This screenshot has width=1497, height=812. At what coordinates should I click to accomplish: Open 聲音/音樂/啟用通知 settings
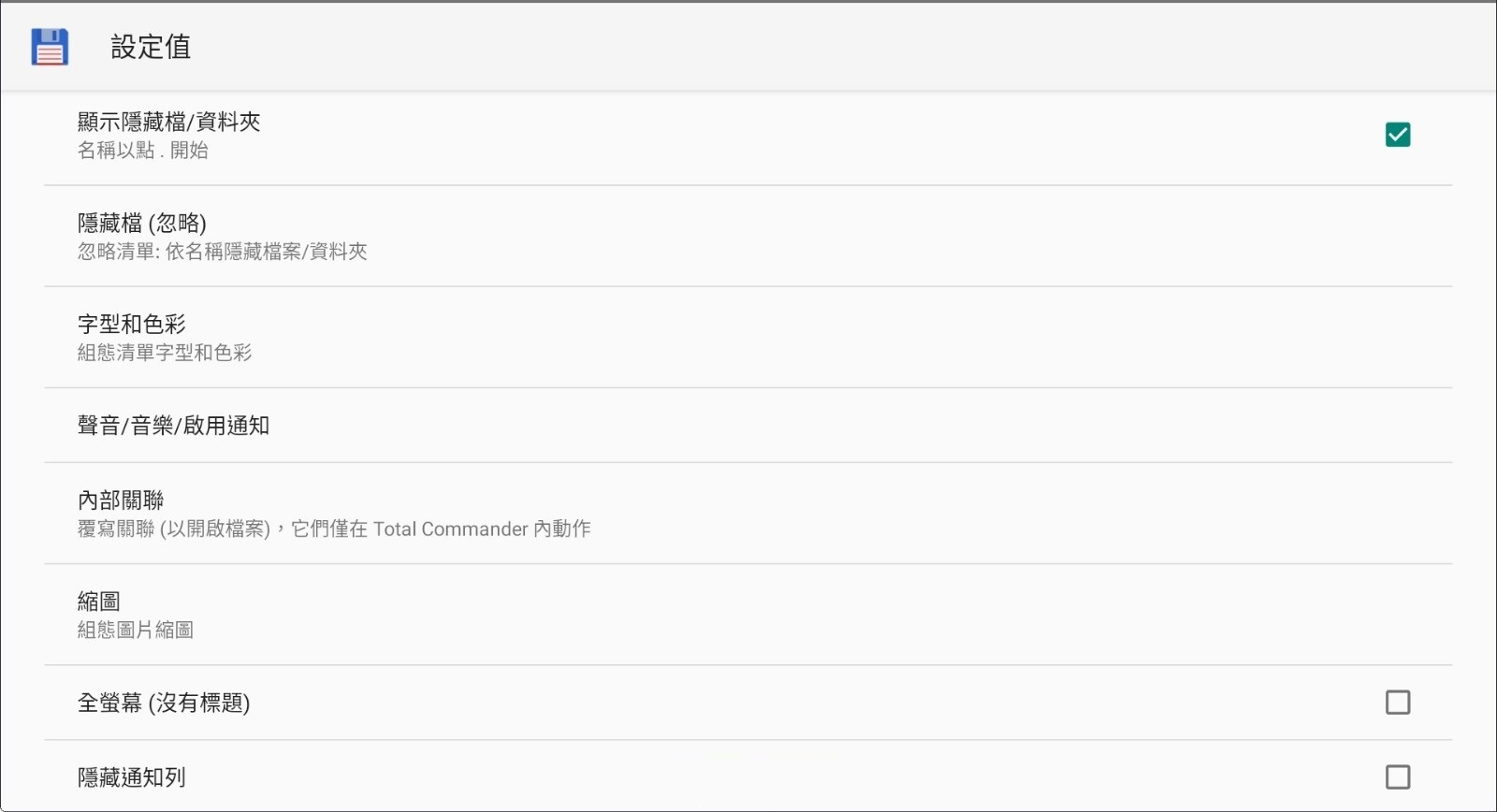click(x=173, y=426)
